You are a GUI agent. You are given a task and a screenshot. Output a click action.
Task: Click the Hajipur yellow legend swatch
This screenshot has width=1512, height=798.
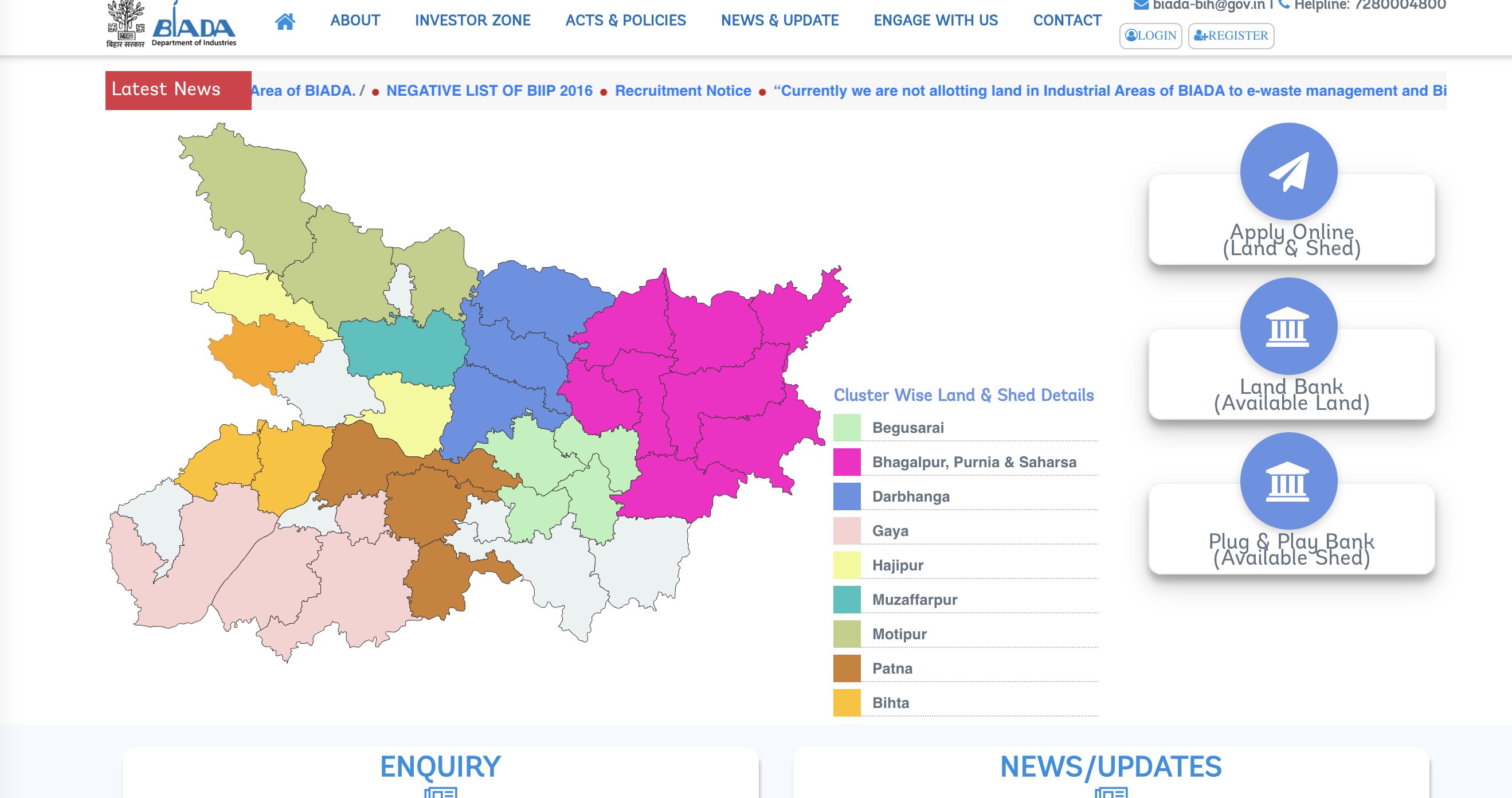click(x=847, y=565)
